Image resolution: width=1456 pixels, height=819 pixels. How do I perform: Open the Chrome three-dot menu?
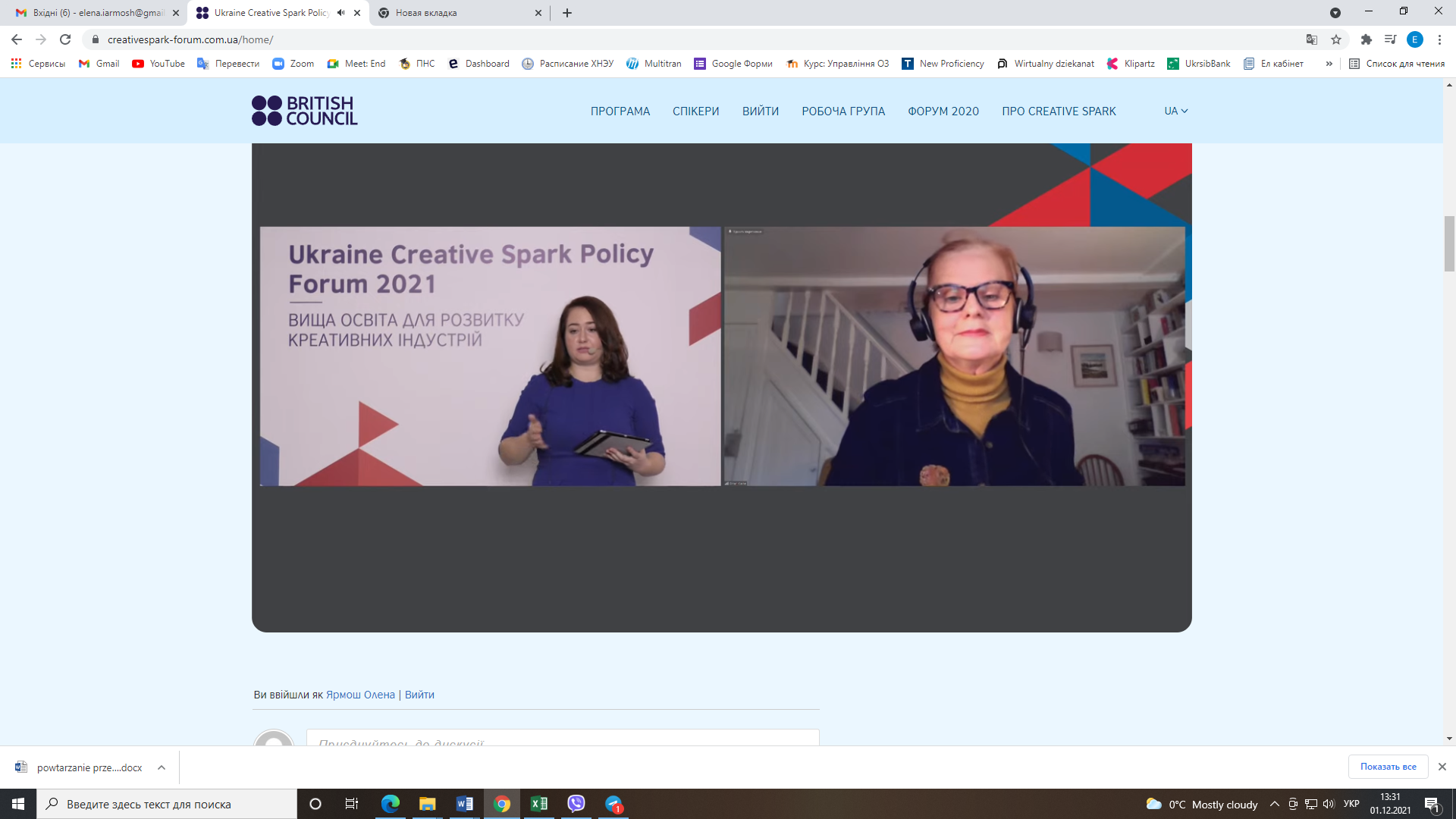pyautogui.click(x=1439, y=39)
